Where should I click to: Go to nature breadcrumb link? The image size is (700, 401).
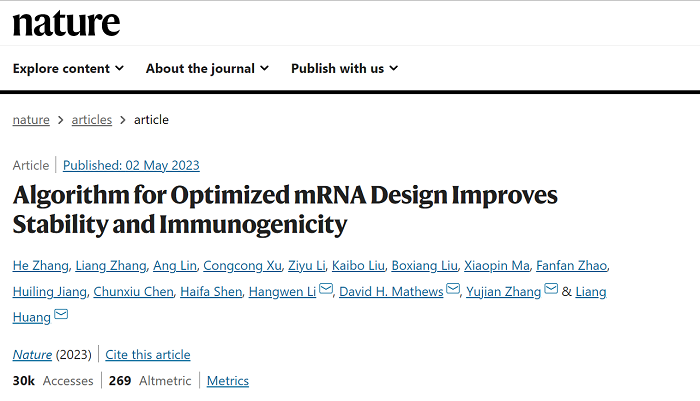31,120
